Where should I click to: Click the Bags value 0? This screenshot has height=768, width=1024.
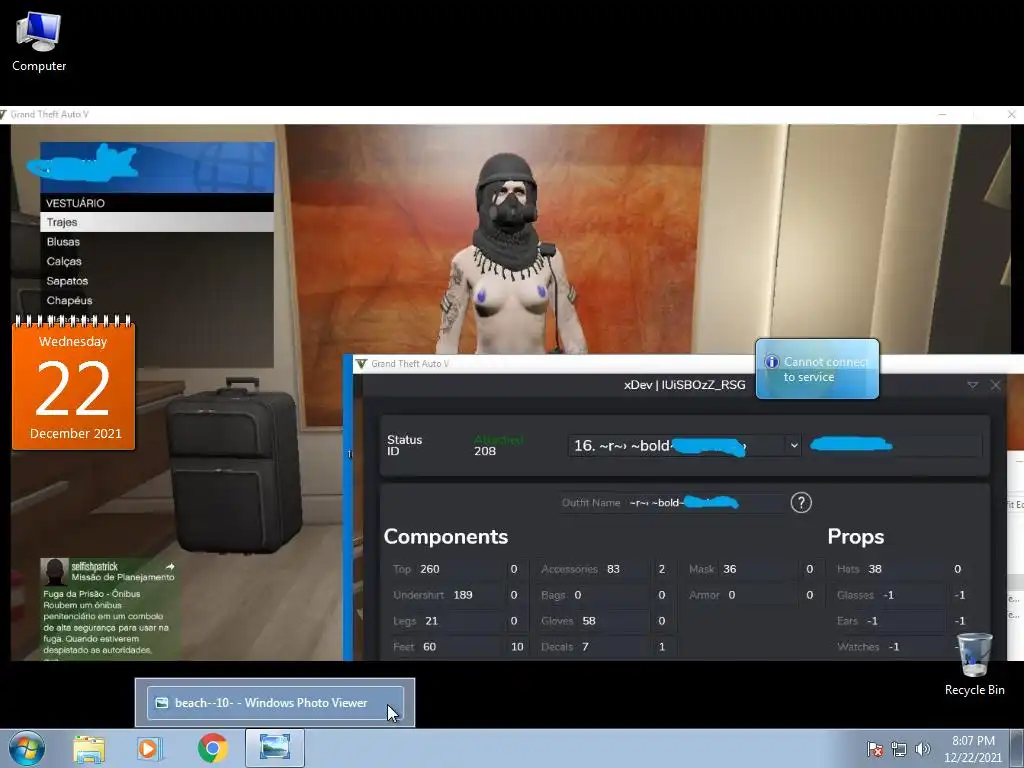(x=578, y=595)
